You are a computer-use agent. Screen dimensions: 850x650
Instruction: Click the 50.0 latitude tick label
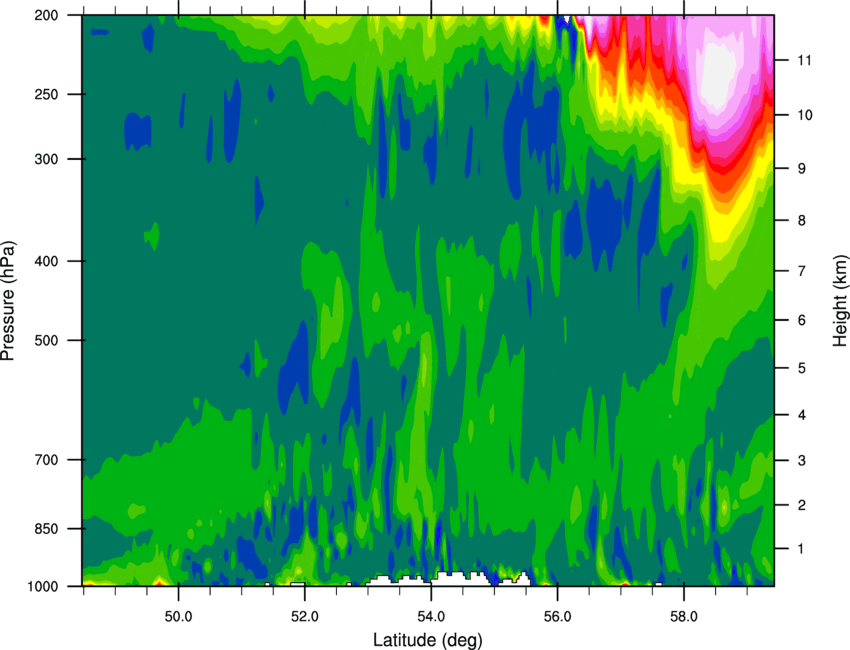pos(178,617)
